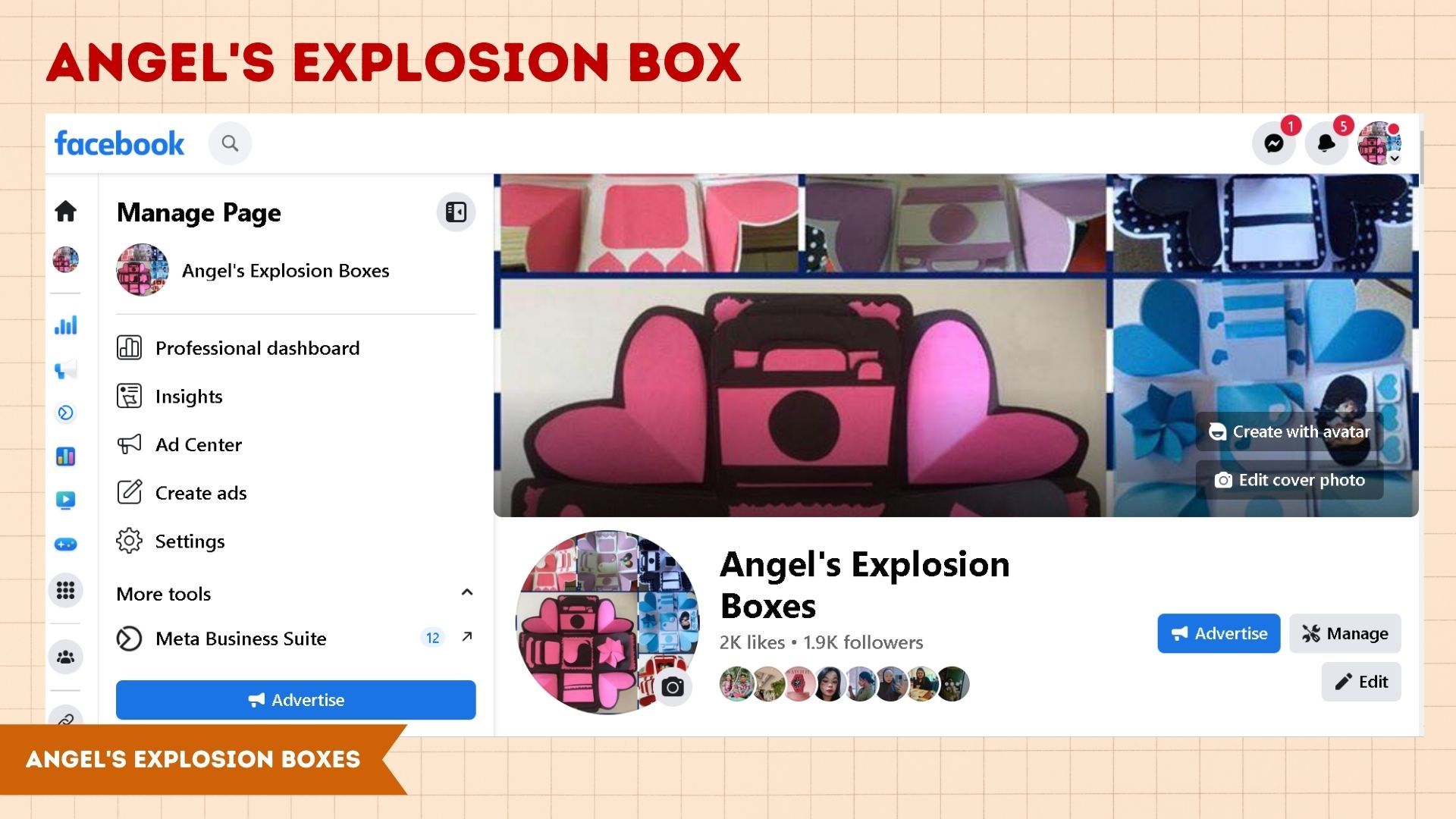Open the Messenger chat icon

click(1274, 143)
